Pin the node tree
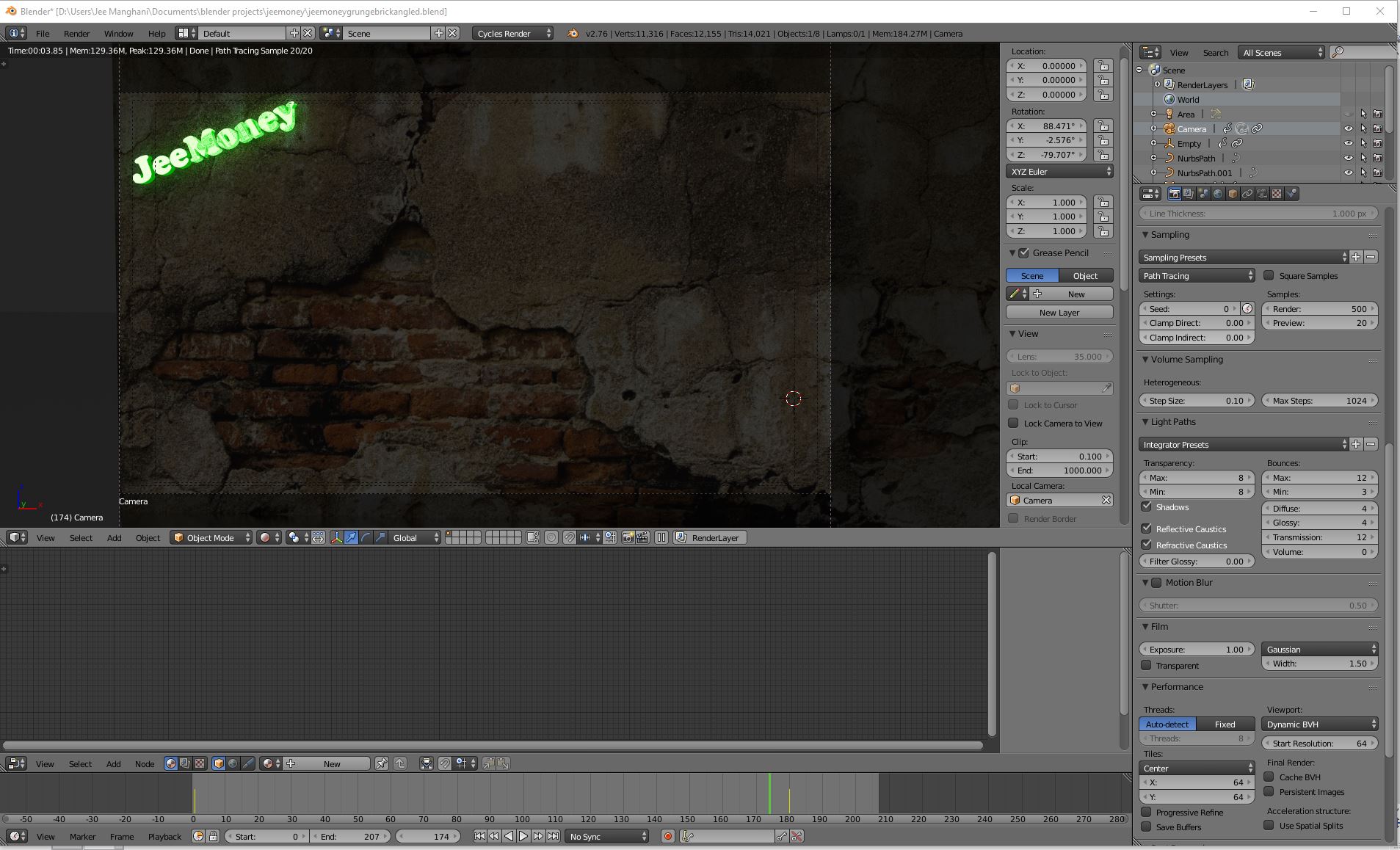The image size is (1400, 850). 381,763
